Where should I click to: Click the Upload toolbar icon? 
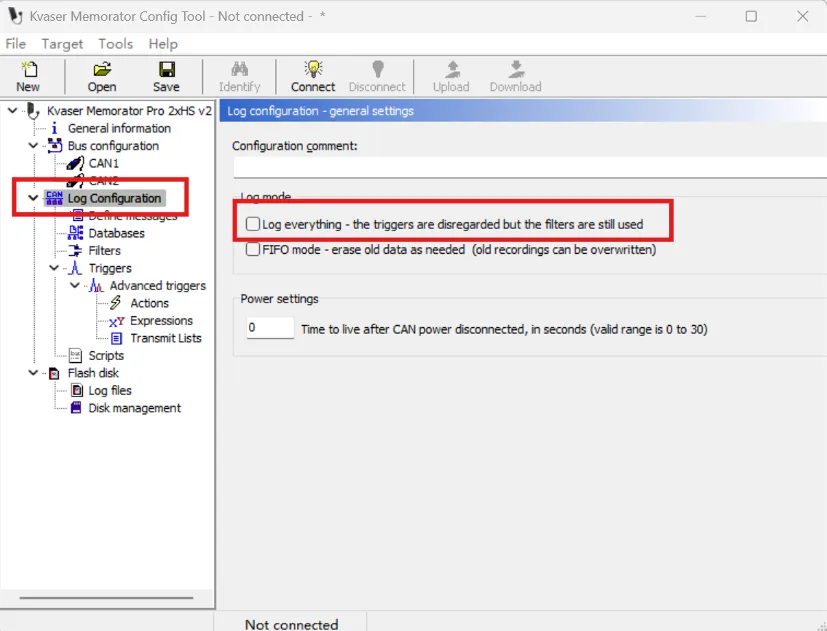[452, 69]
